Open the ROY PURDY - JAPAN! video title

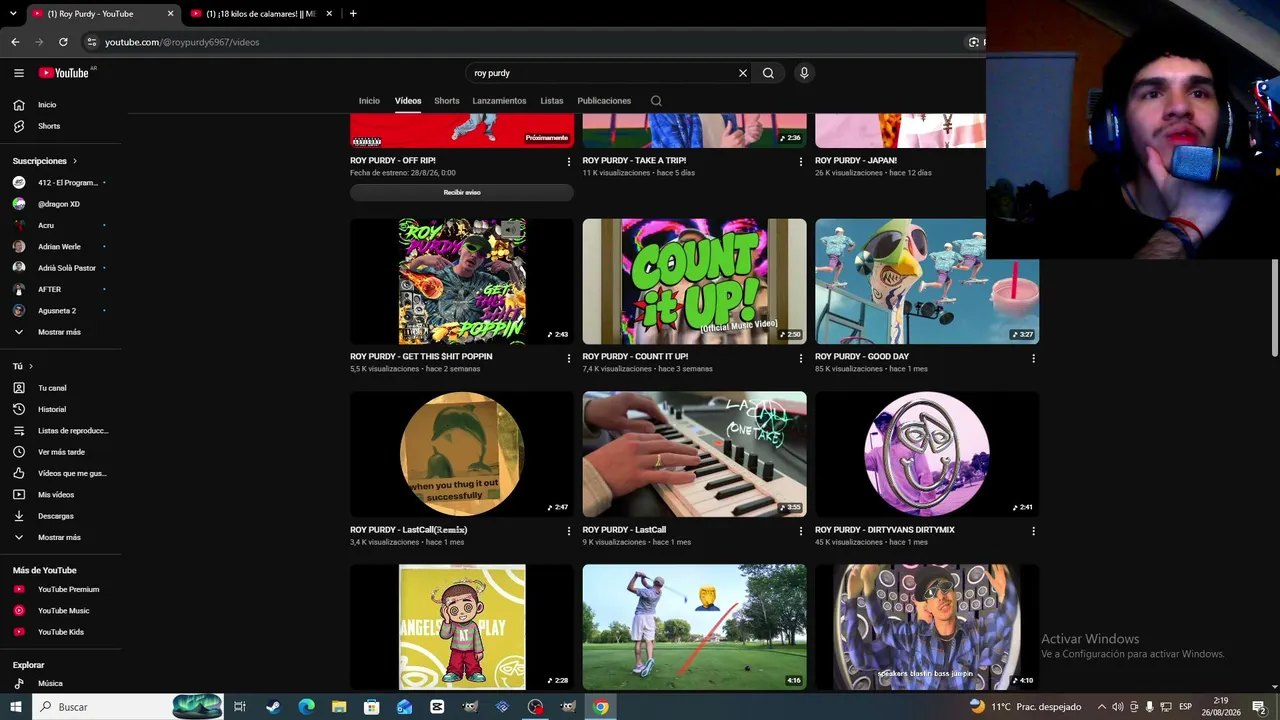[856, 160]
